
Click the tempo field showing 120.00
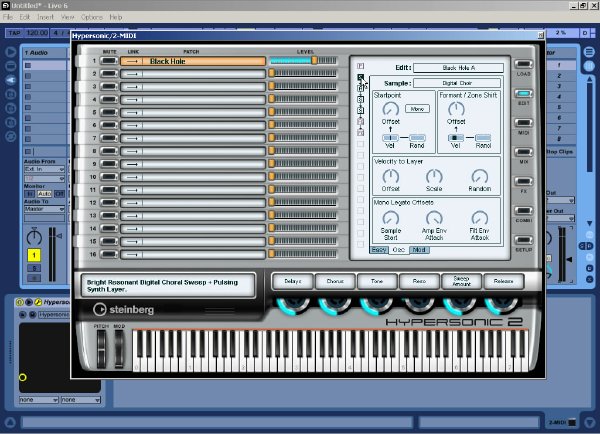(38, 33)
